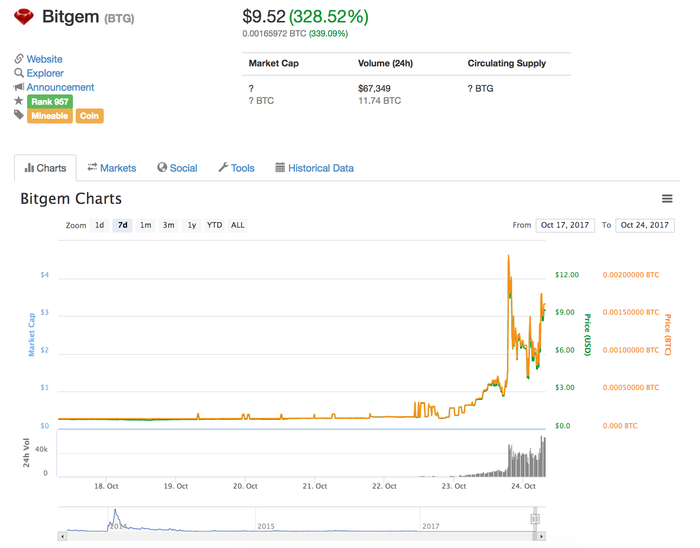The image size is (700, 548).
Task: Click the navigator range handle near 2017
Action: [x=535, y=519]
